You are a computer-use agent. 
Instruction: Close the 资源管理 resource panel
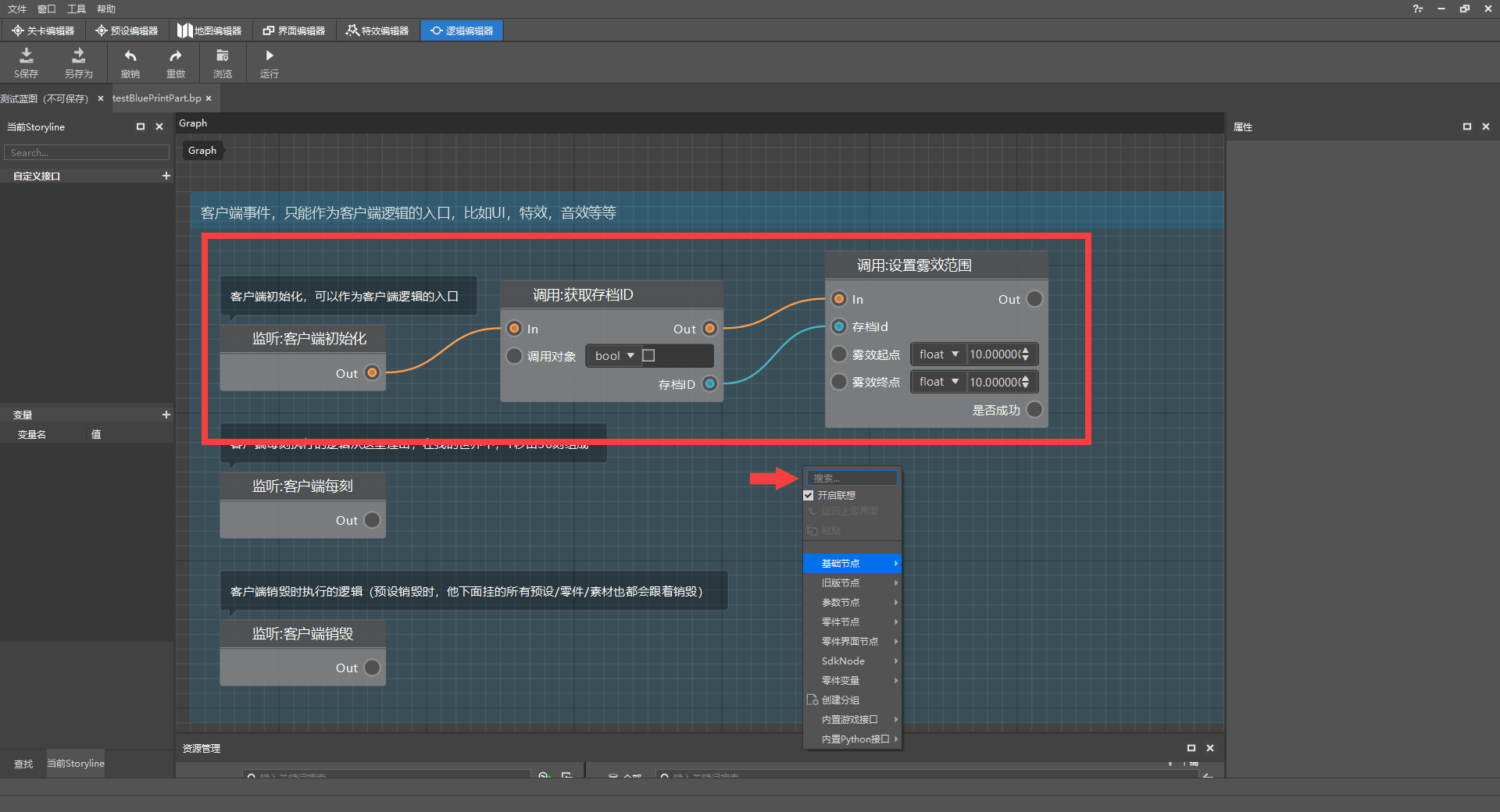(x=1210, y=748)
